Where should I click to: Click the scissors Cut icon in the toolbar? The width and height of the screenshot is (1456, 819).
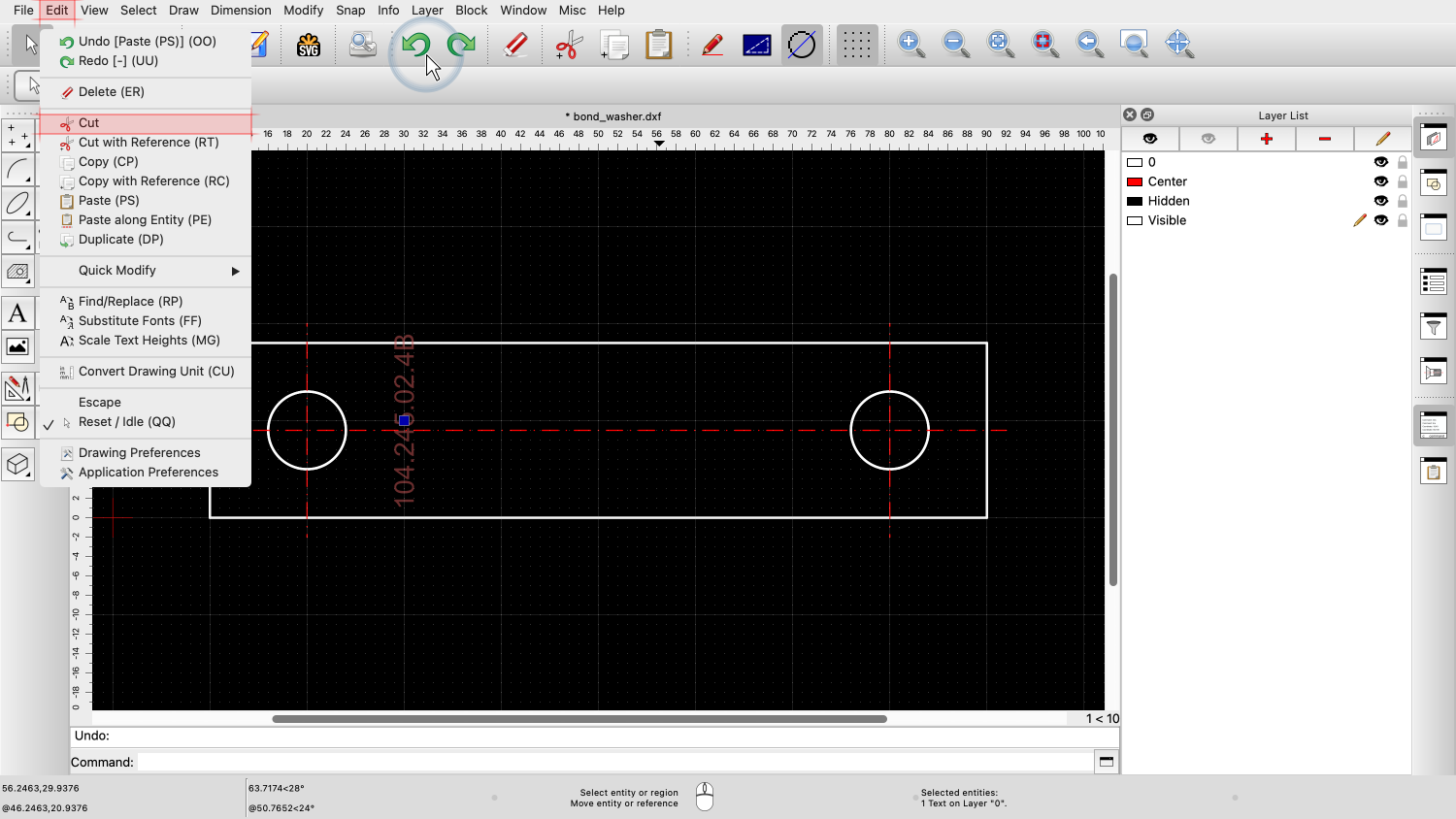tap(569, 45)
